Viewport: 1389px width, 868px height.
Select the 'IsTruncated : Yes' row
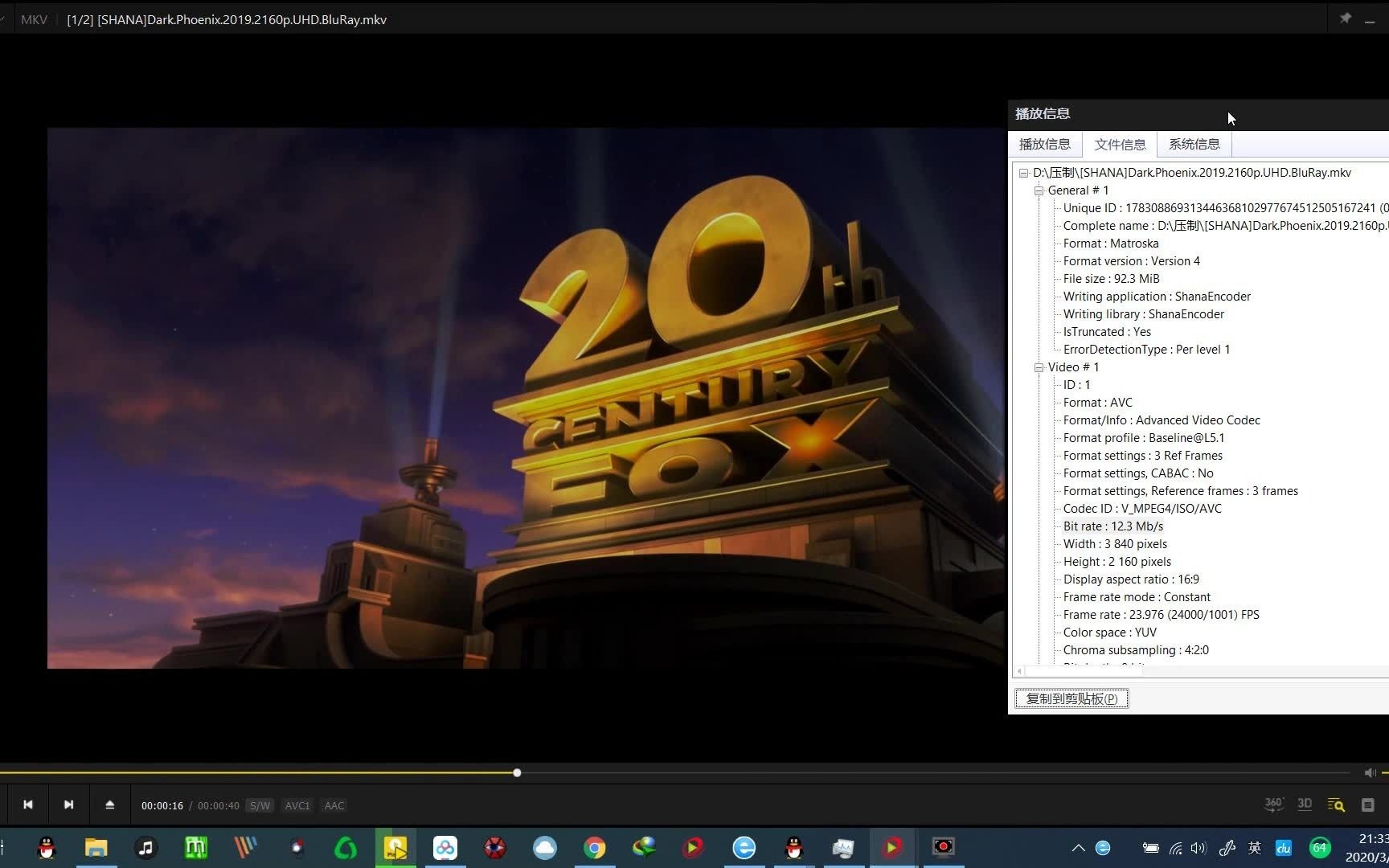[1107, 332]
